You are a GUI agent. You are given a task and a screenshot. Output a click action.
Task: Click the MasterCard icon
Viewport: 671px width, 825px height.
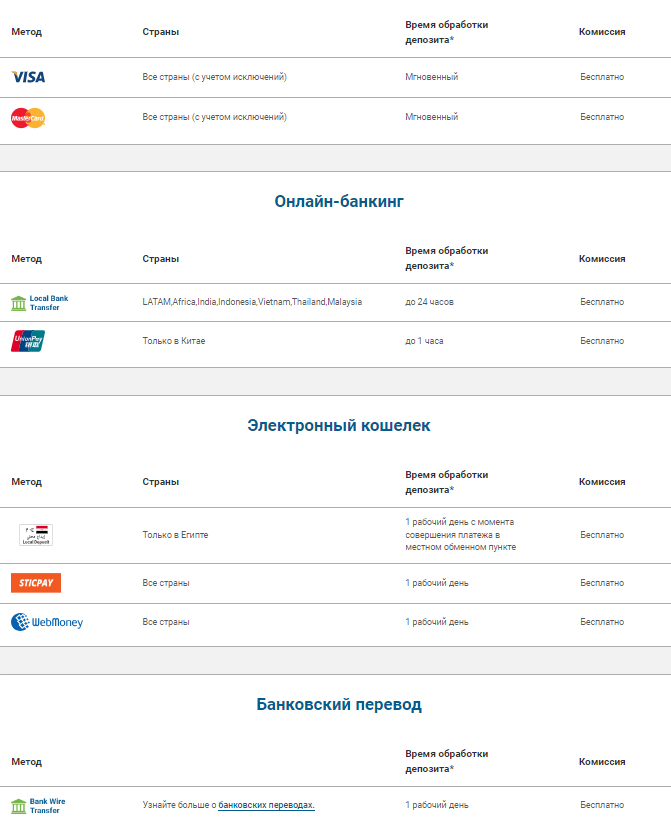pos(29,116)
